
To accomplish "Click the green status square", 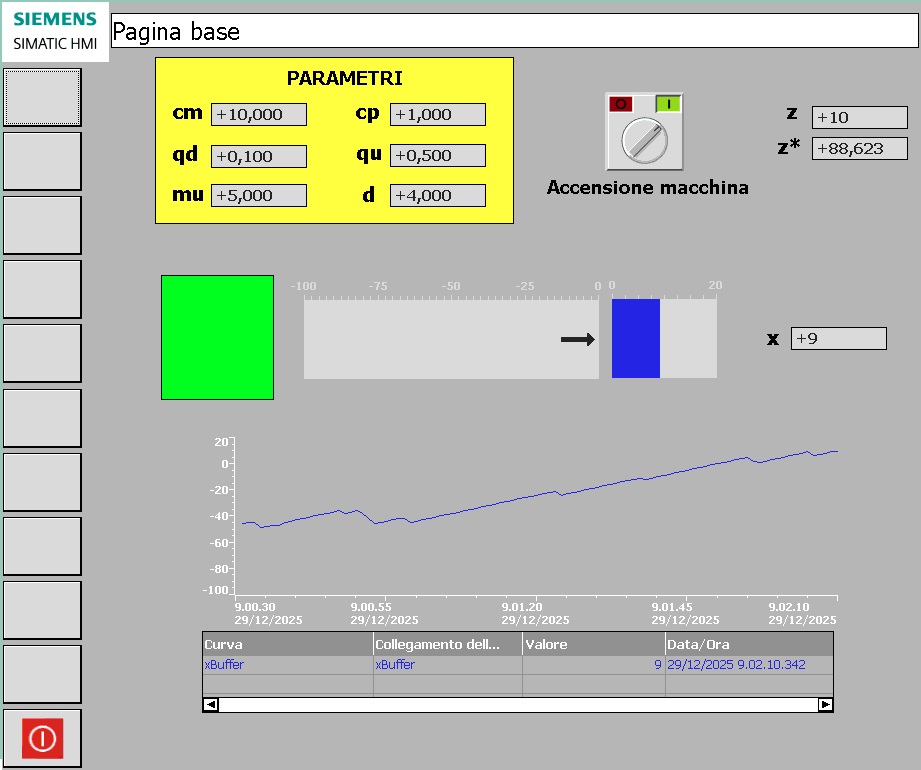I will tap(217, 337).
